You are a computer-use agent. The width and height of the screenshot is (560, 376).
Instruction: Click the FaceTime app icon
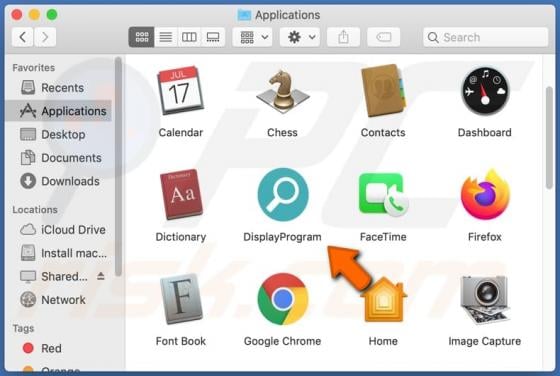point(383,195)
